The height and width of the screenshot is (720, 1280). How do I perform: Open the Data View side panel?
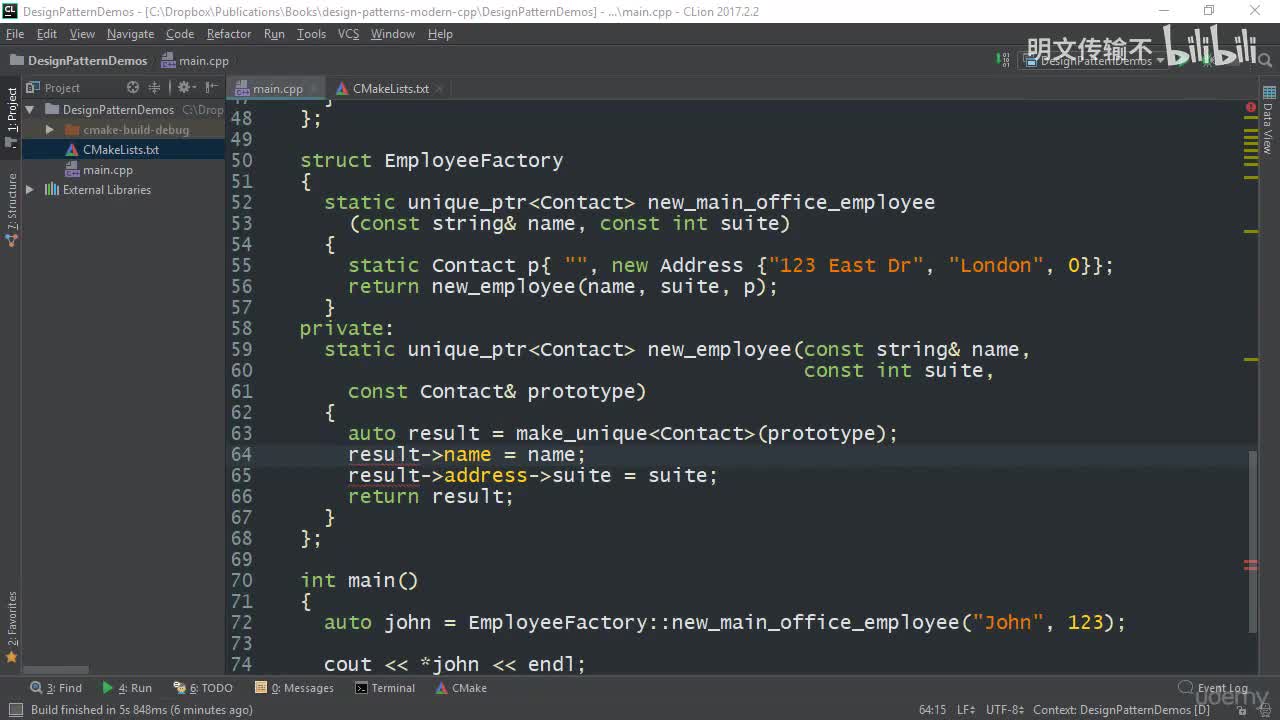tap(1268, 120)
